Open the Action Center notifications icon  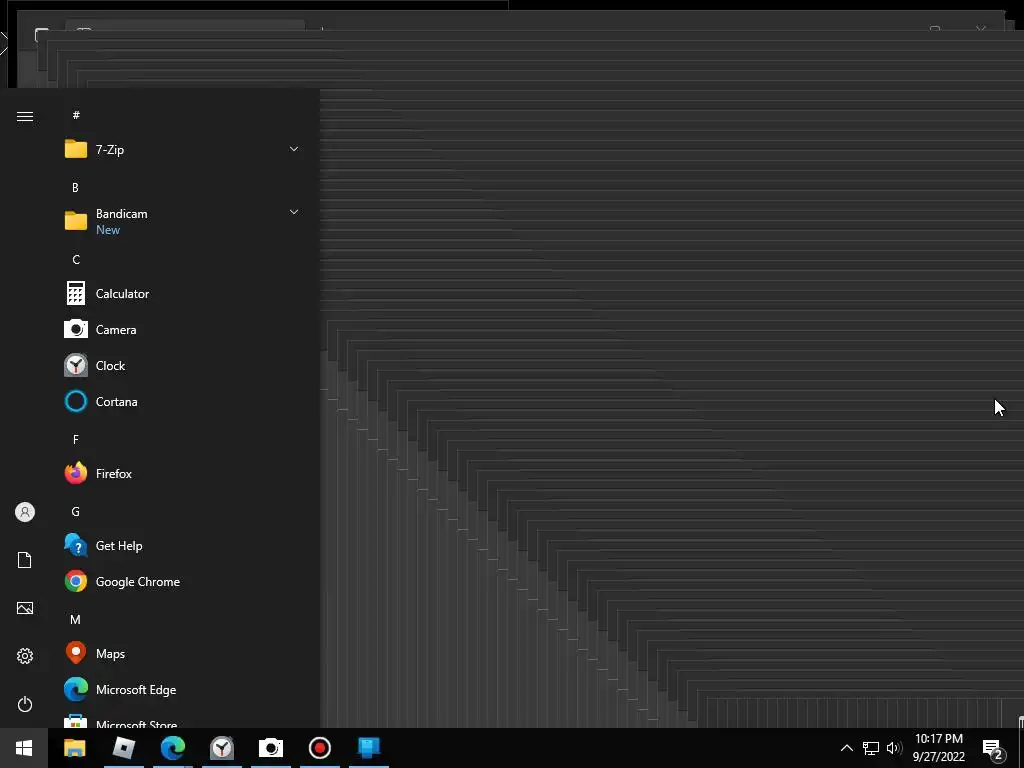pyautogui.click(x=993, y=749)
